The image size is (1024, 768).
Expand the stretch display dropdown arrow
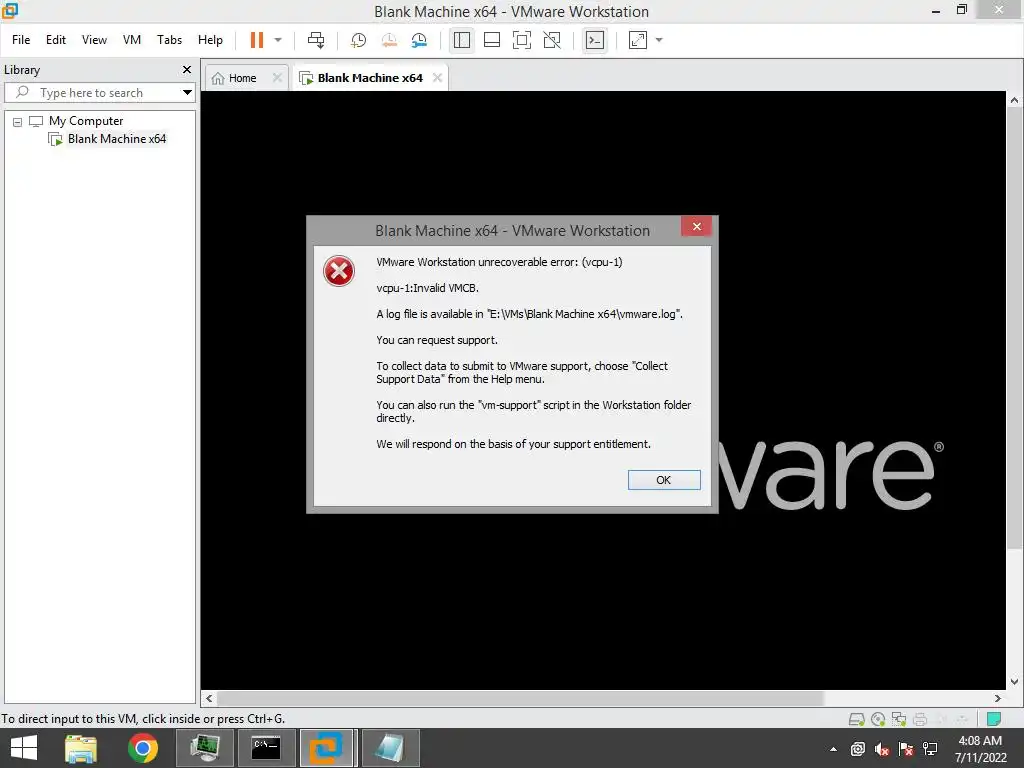(659, 40)
